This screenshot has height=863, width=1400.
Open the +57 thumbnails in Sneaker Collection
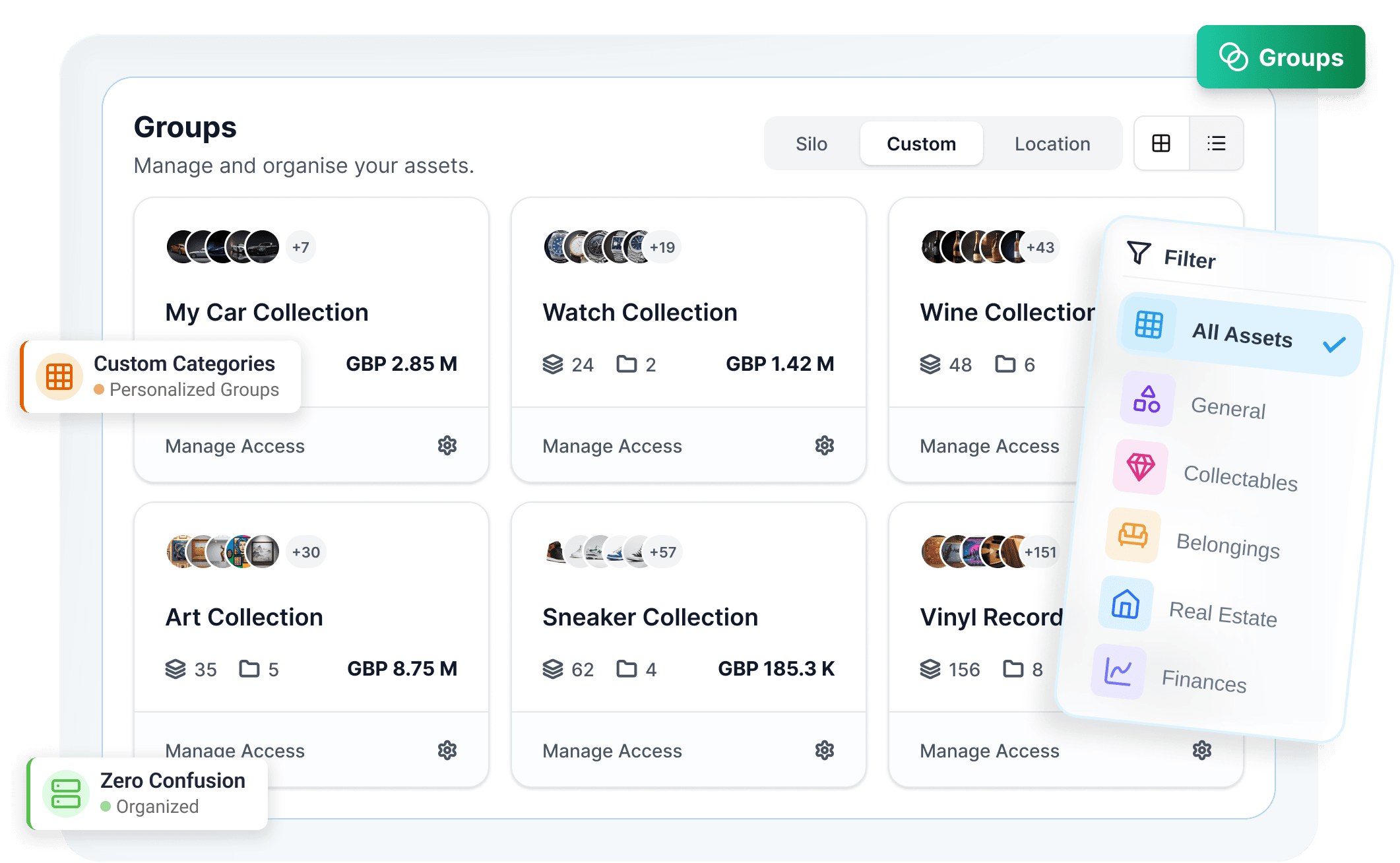(662, 552)
